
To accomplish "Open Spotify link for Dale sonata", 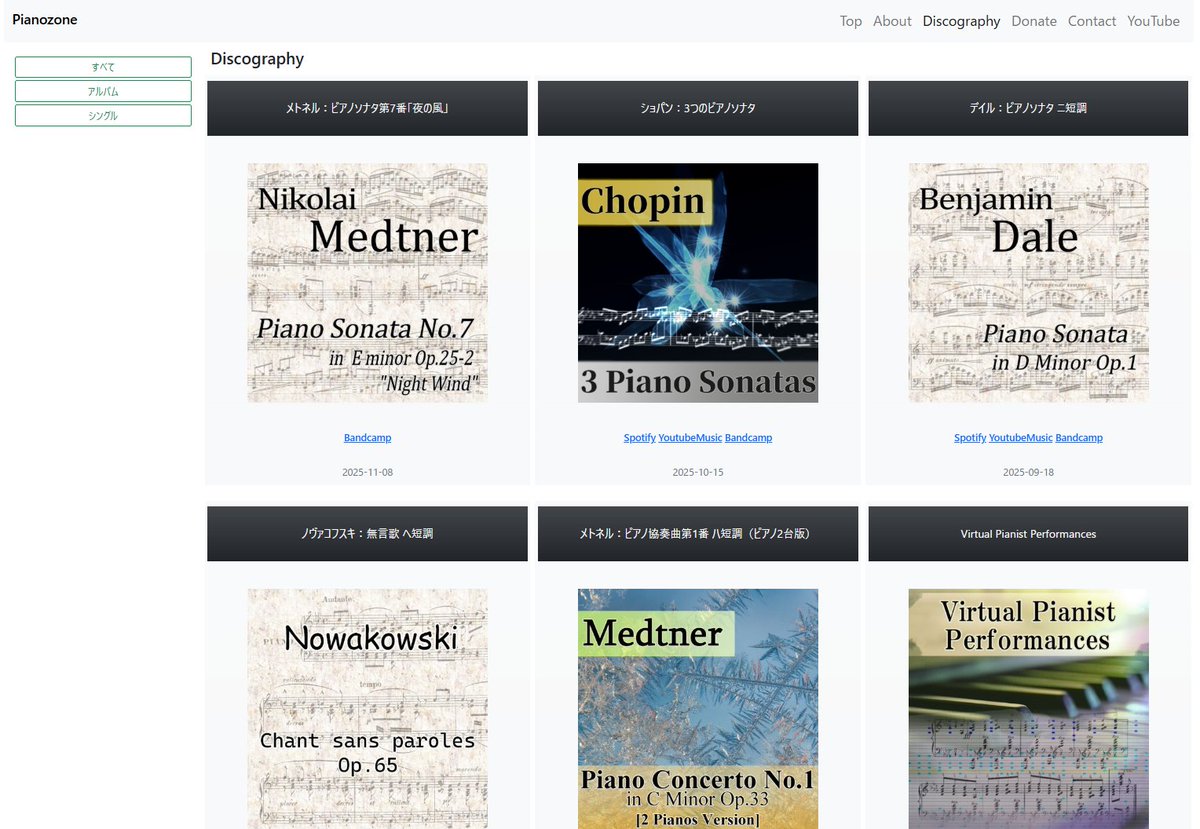I will click(x=970, y=438).
